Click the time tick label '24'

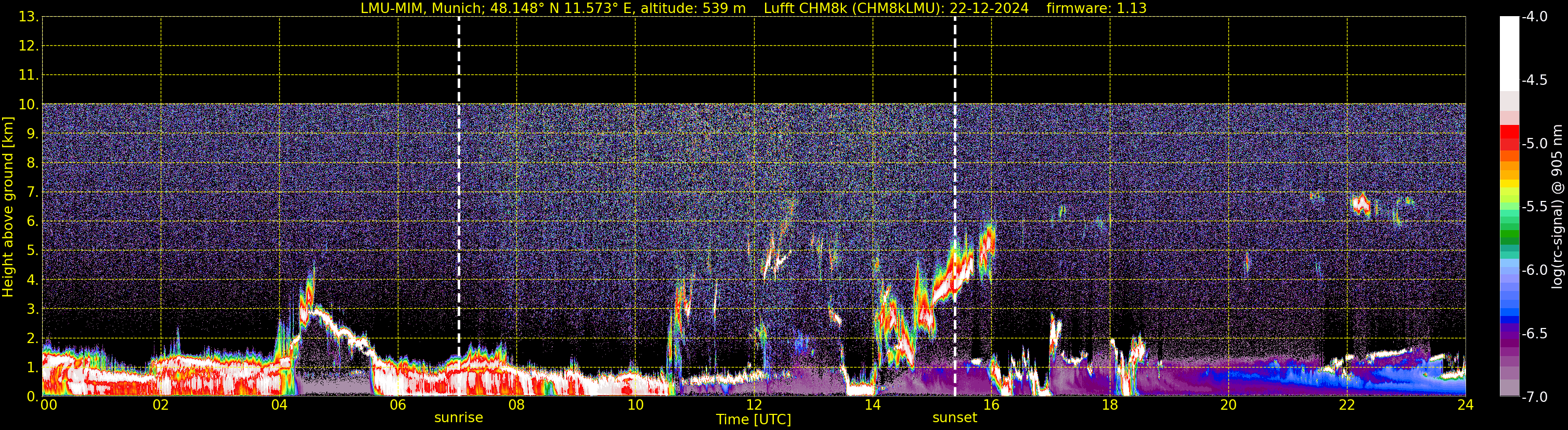click(1466, 404)
